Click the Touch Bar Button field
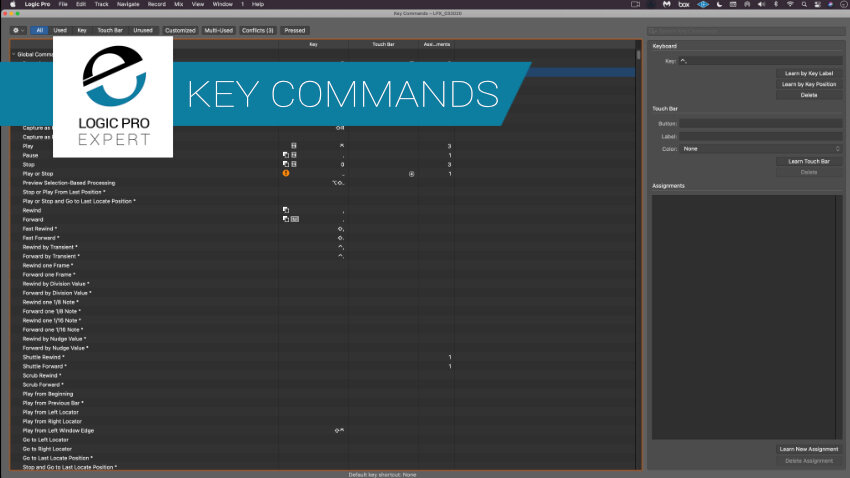850x478 pixels. pos(761,124)
